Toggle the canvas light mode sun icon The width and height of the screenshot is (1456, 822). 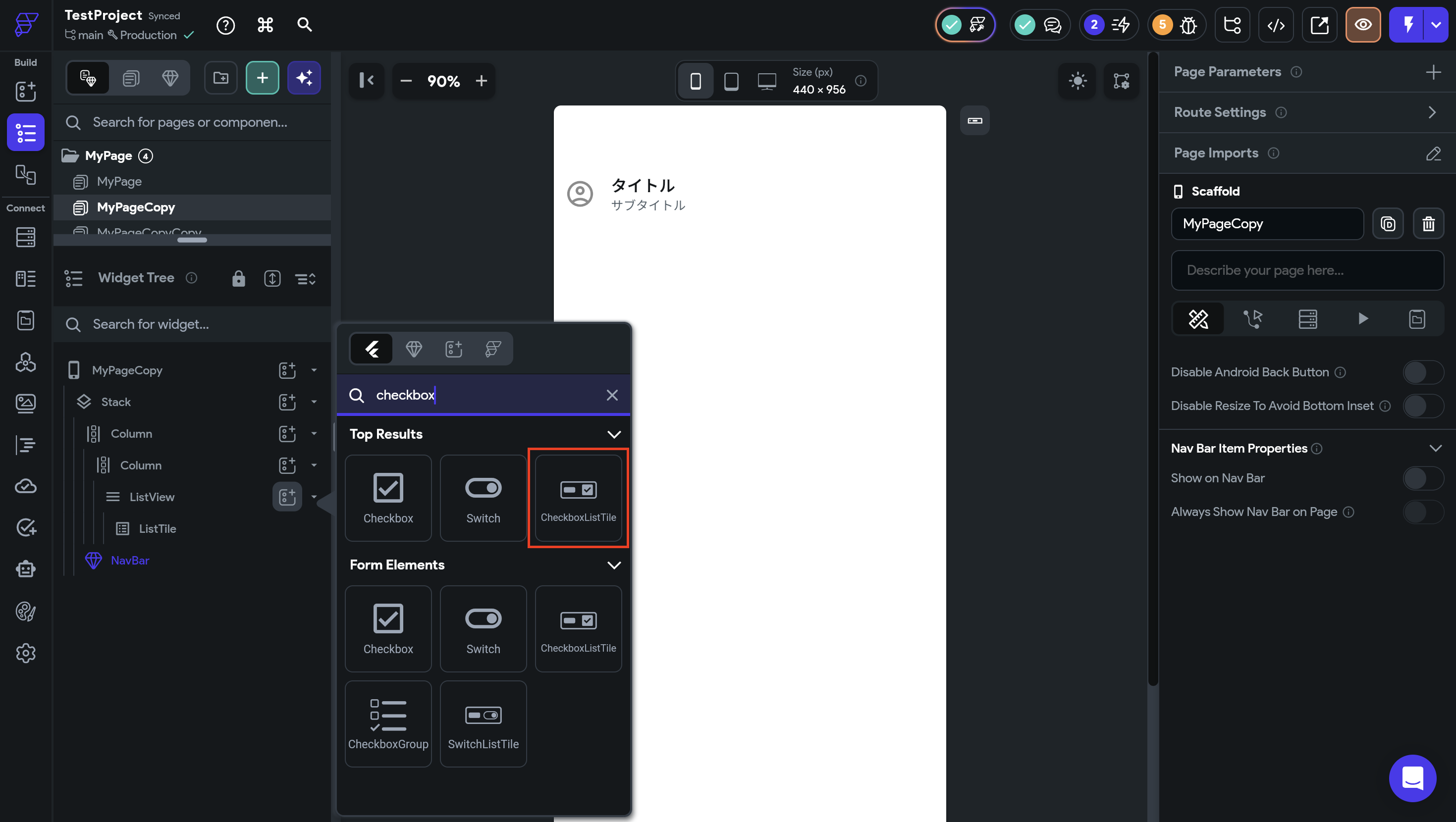1078,81
